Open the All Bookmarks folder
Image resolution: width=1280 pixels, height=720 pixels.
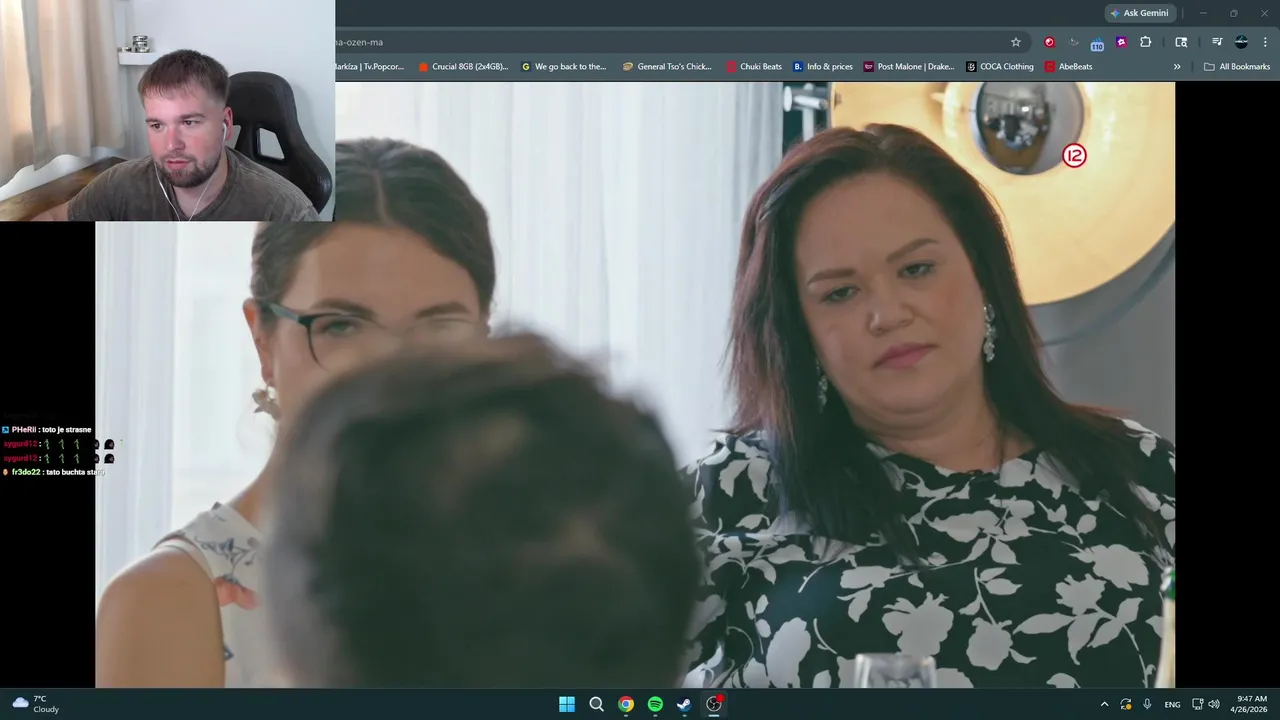[1237, 67]
